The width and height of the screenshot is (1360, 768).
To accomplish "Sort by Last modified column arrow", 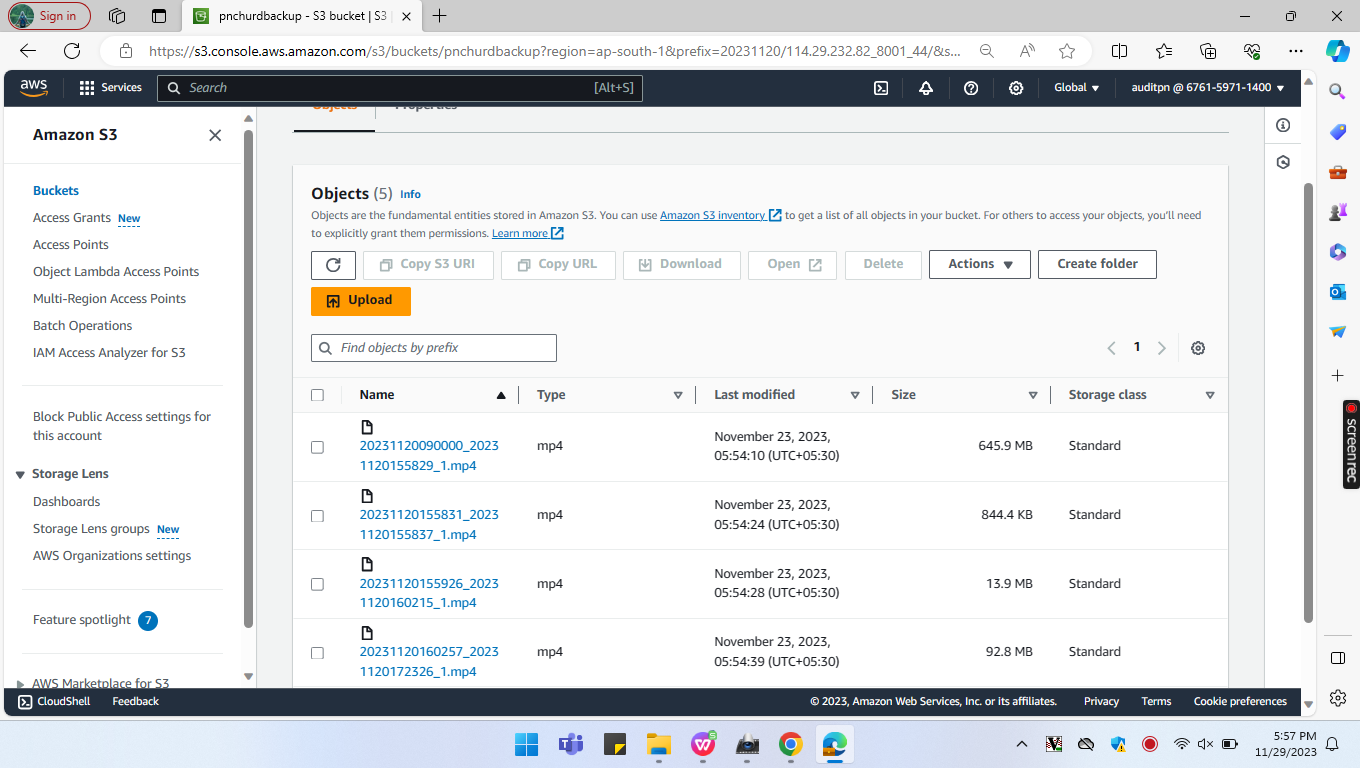I will [855, 395].
